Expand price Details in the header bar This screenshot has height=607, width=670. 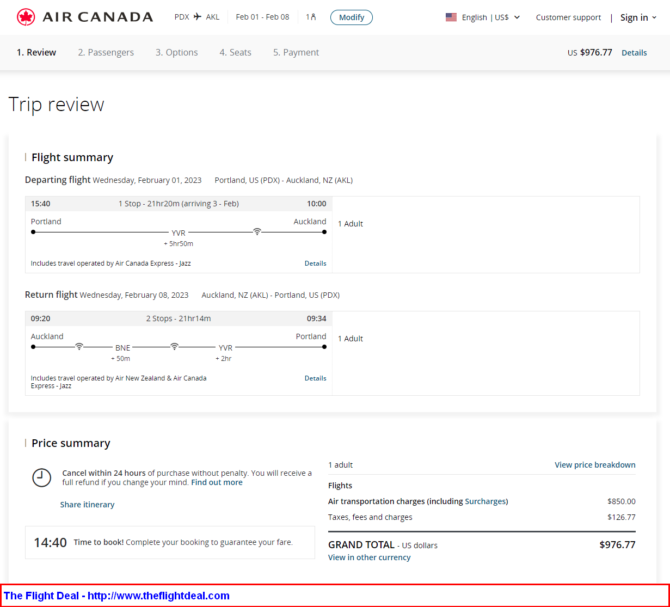tap(634, 53)
